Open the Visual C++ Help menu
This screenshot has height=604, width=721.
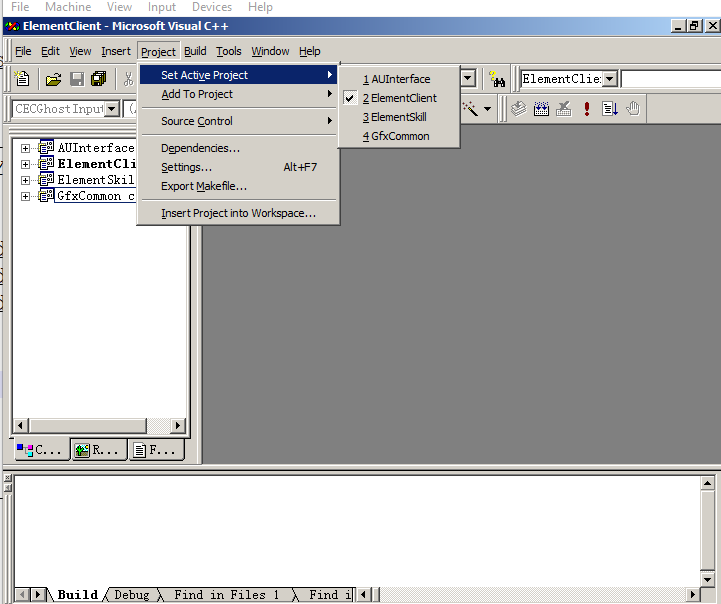click(x=309, y=51)
